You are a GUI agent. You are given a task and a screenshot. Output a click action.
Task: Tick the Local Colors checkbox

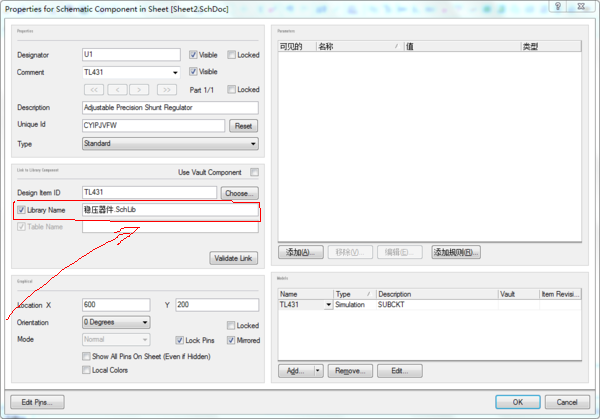click(x=86, y=370)
